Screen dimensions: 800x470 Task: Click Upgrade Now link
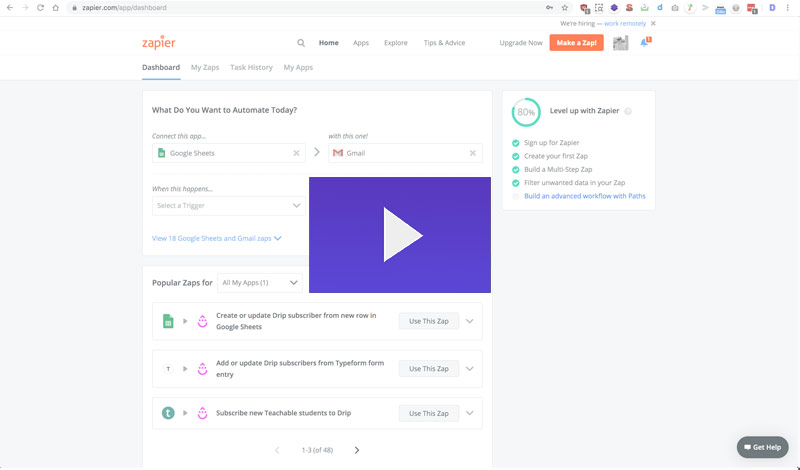click(521, 43)
